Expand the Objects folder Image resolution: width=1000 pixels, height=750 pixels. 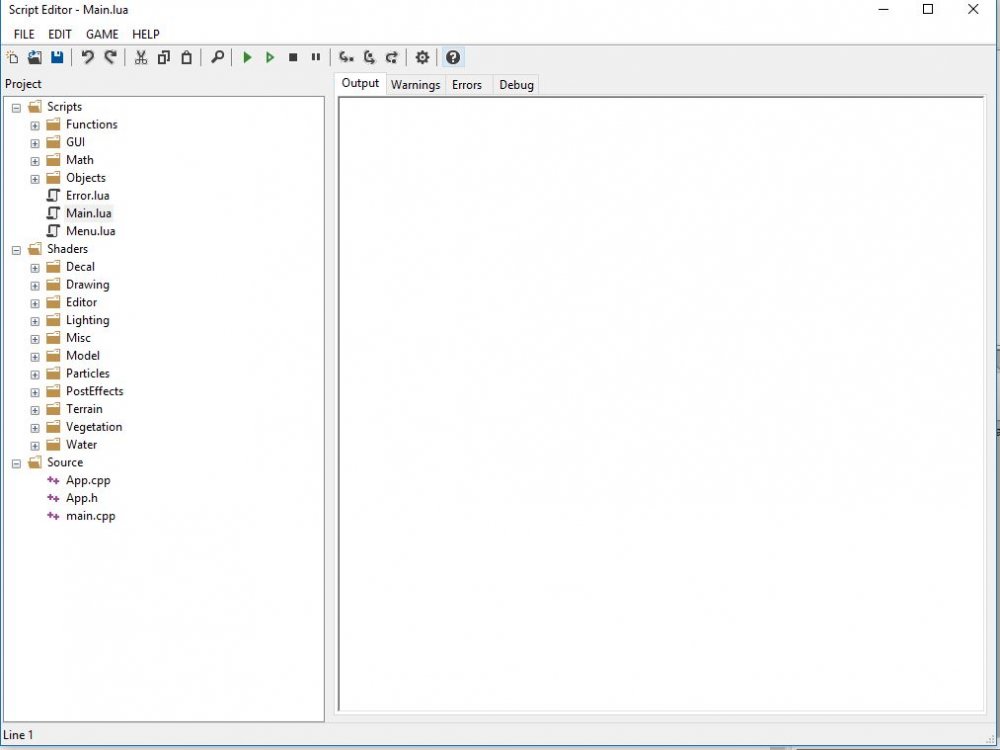(35, 179)
